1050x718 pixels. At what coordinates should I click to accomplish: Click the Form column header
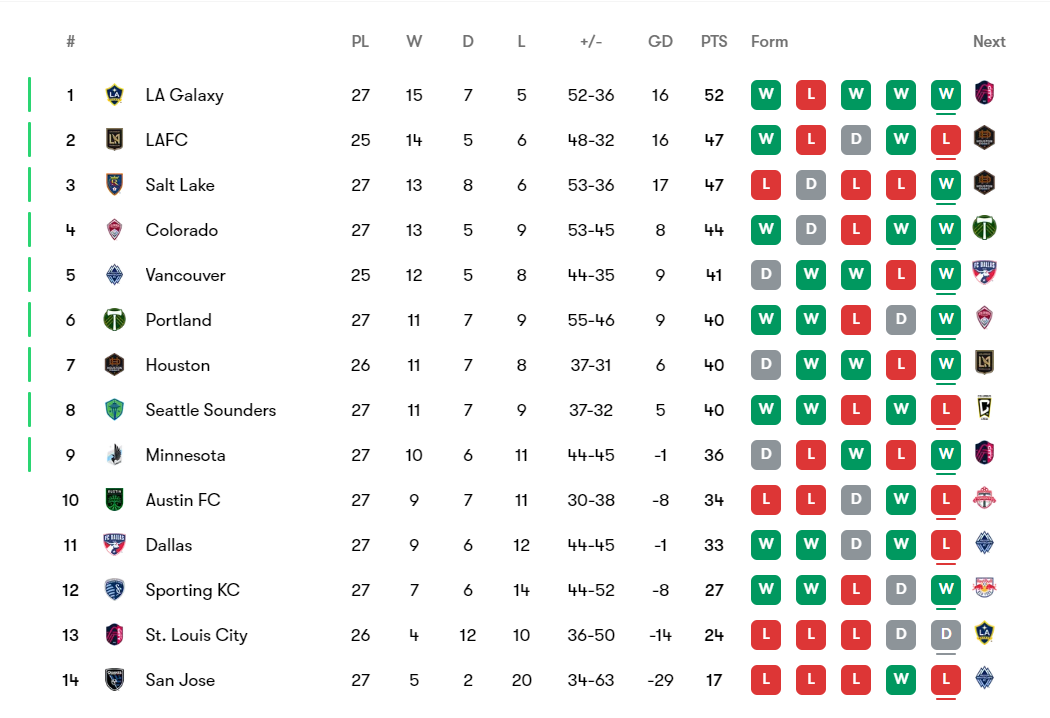[x=769, y=42]
